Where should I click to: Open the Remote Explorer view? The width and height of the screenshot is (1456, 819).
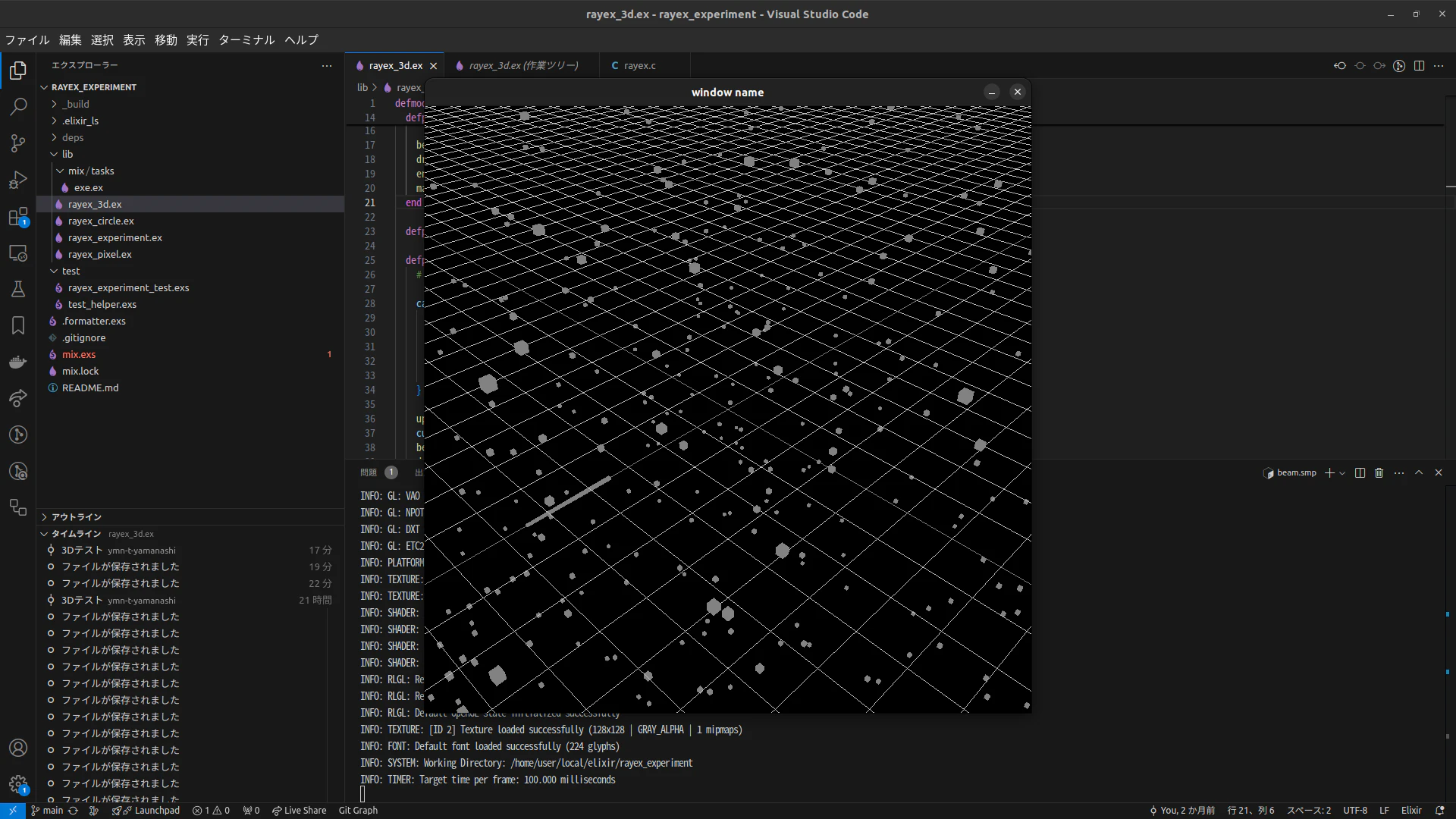tap(18, 253)
